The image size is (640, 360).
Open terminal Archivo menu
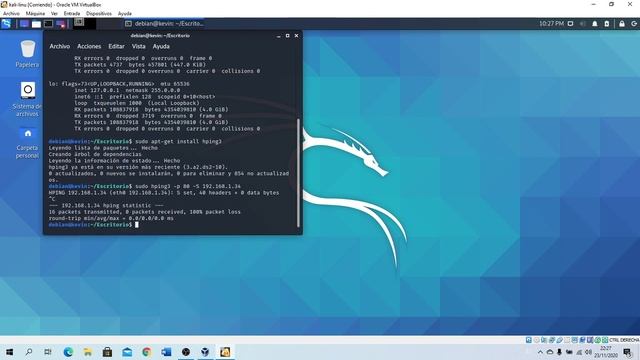(x=60, y=47)
